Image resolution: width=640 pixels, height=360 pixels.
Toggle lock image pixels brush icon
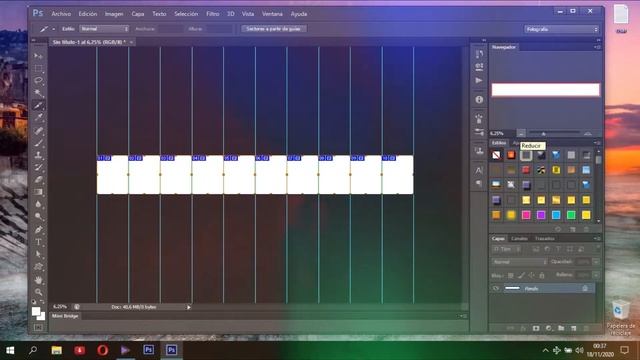(x=521, y=276)
